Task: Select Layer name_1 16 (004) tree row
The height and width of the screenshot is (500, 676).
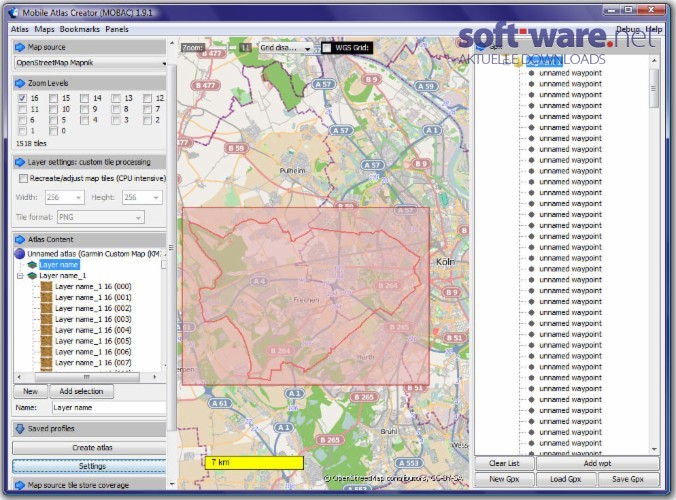Action: point(93,330)
